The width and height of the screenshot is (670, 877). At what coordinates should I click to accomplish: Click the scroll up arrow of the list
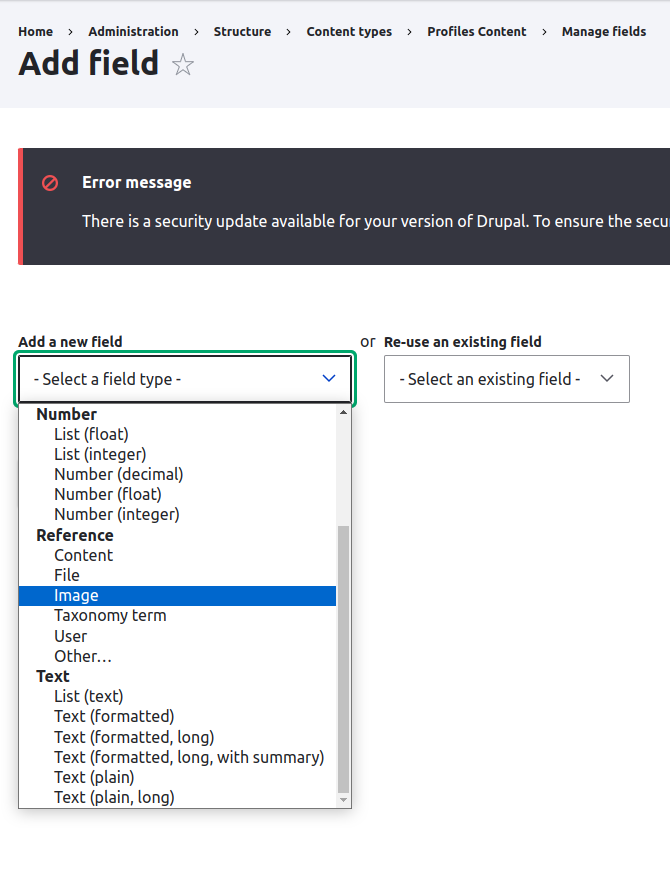(343, 412)
